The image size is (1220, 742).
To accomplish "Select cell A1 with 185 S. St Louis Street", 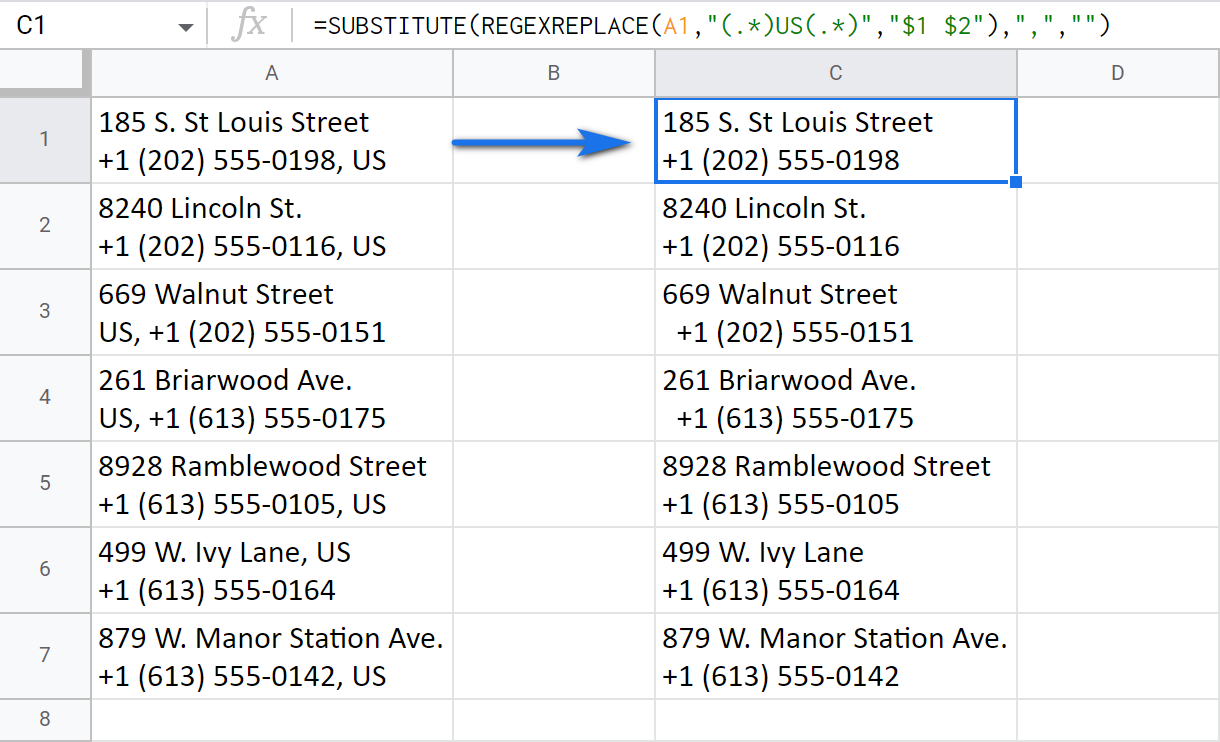I will 271,140.
